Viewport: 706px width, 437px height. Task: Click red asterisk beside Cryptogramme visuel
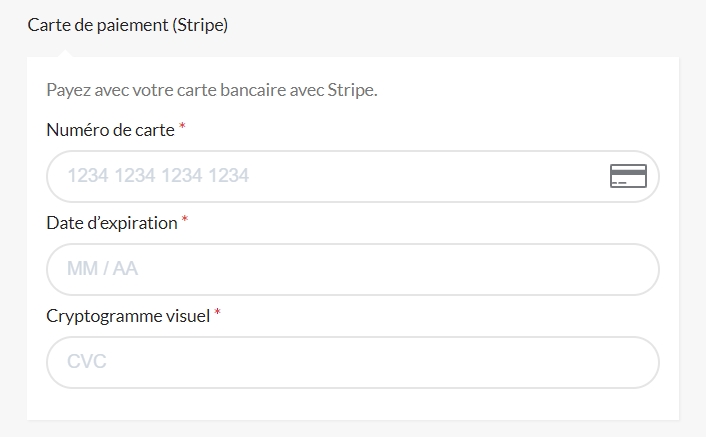[x=217, y=312]
